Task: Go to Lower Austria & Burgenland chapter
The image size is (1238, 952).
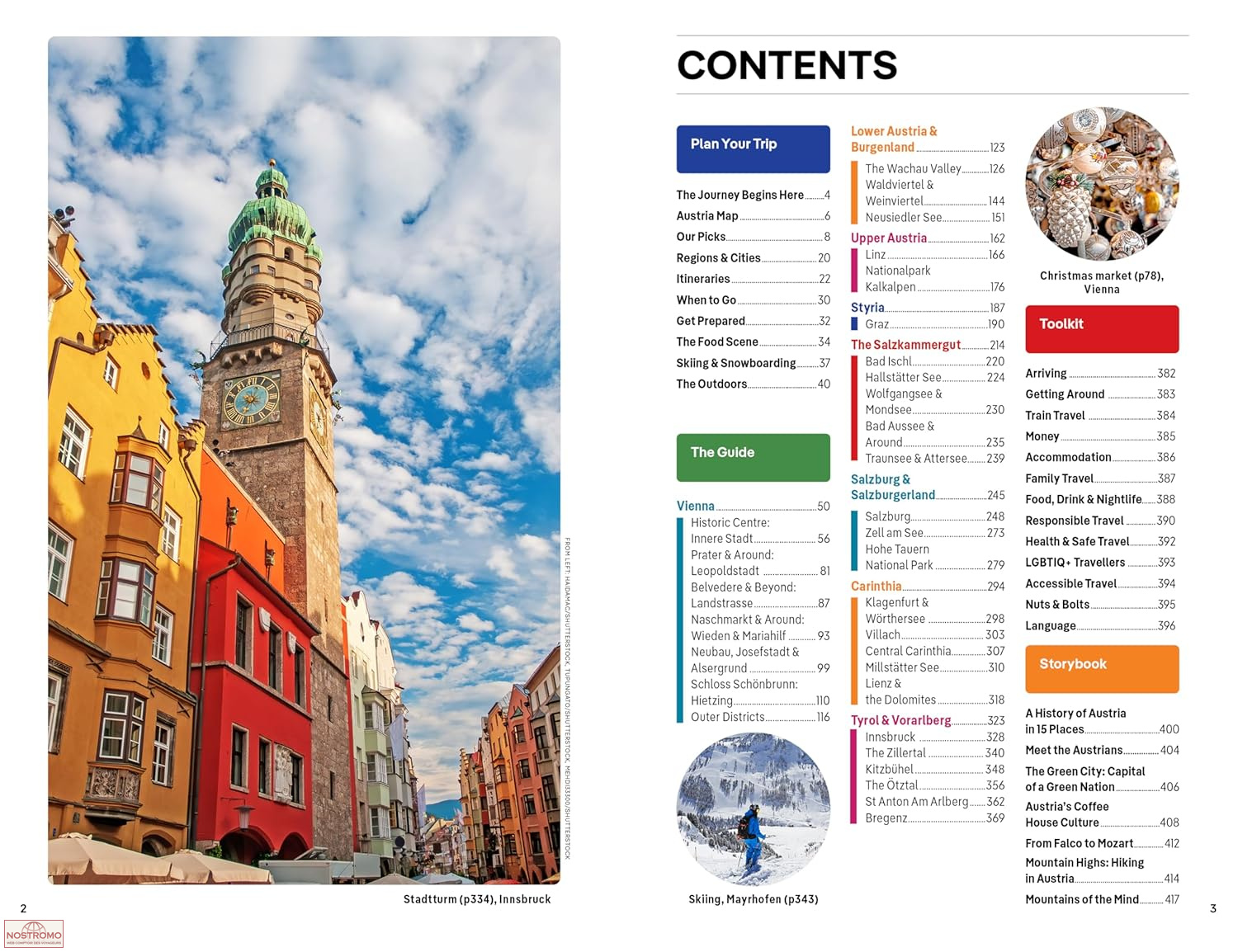Action: 894,139
